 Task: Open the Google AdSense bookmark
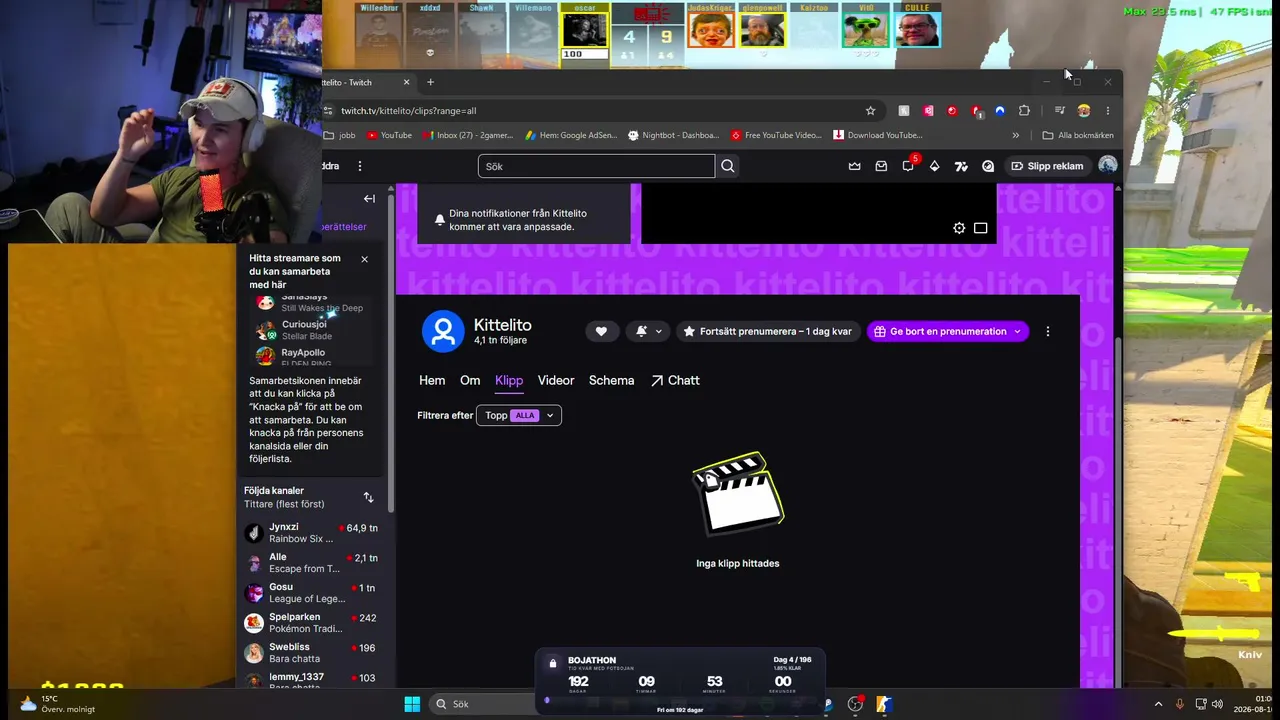[x=572, y=135]
